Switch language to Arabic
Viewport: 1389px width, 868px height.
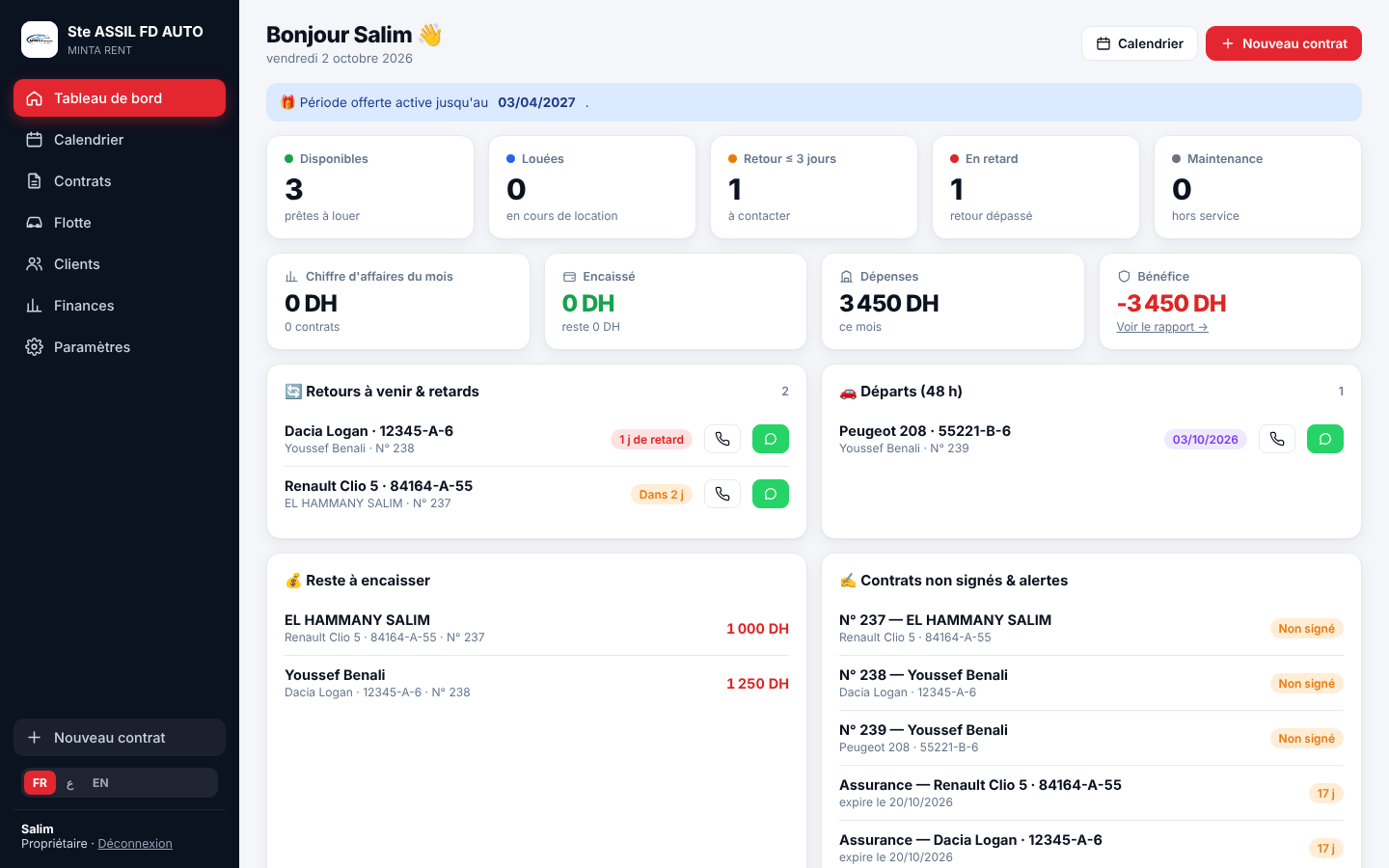pyautogui.click(x=70, y=783)
